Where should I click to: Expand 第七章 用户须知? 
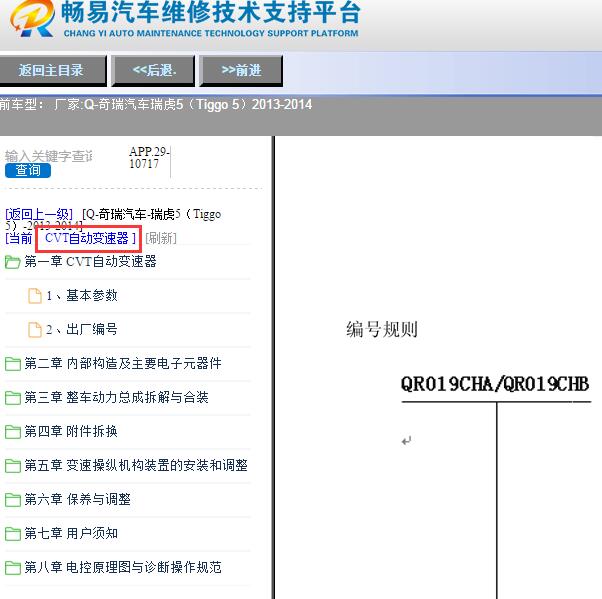point(71,533)
